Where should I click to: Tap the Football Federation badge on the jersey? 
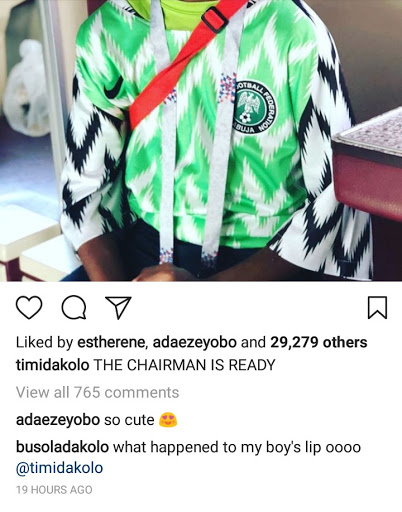[255, 107]
